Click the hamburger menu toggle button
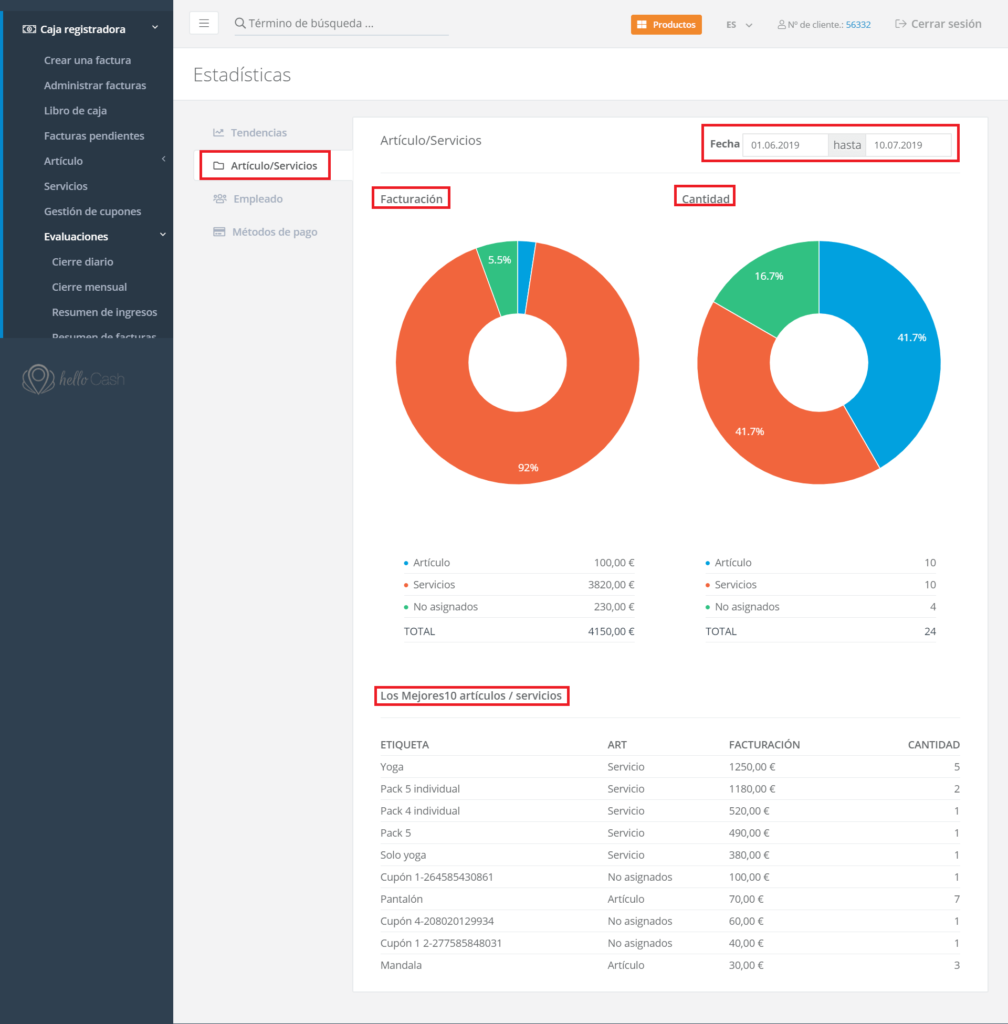1008x1024 pixels. pyautogui.click(x=204, y=24)
